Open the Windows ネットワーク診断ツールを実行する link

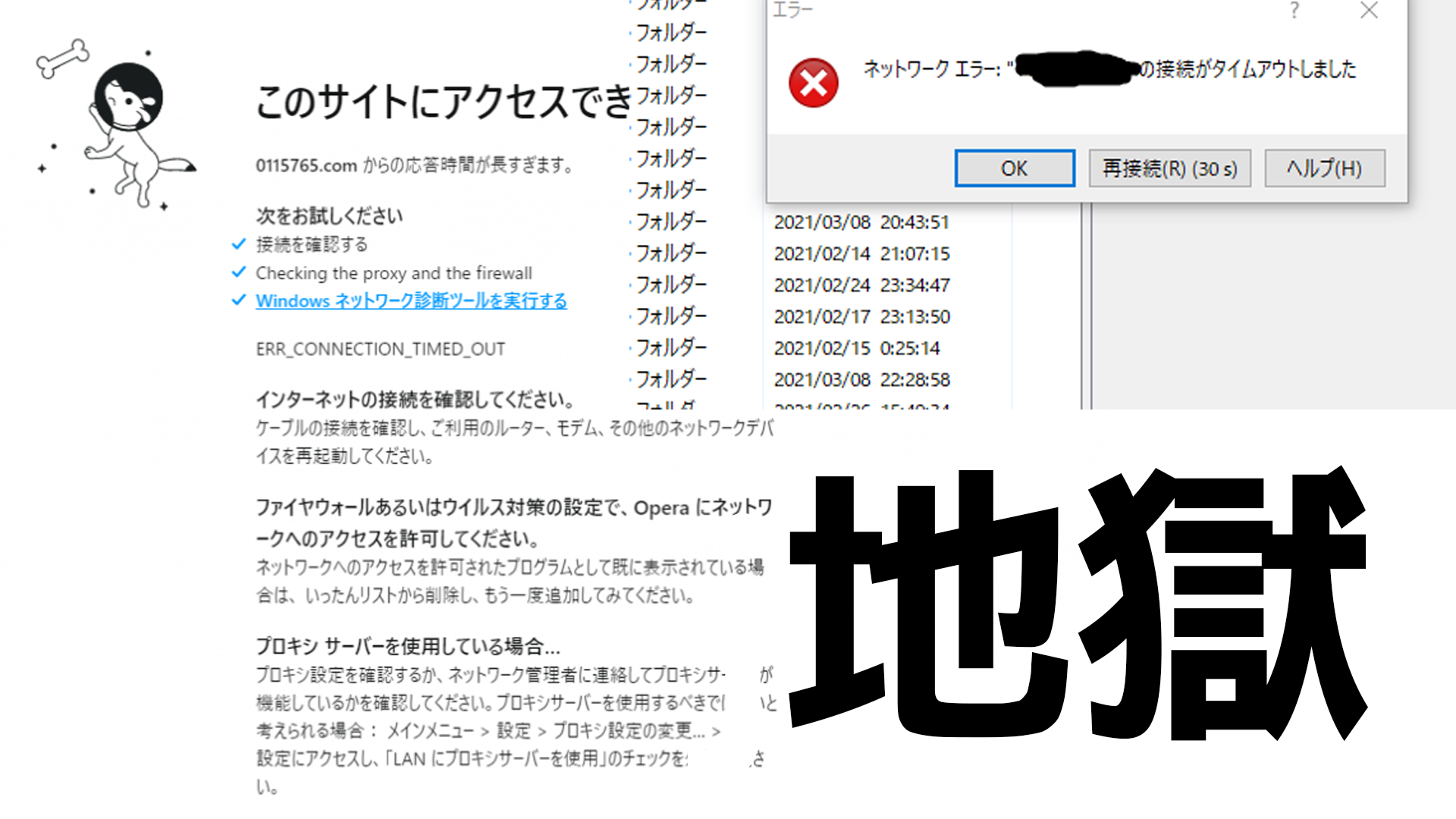click(x=411, y=300)
